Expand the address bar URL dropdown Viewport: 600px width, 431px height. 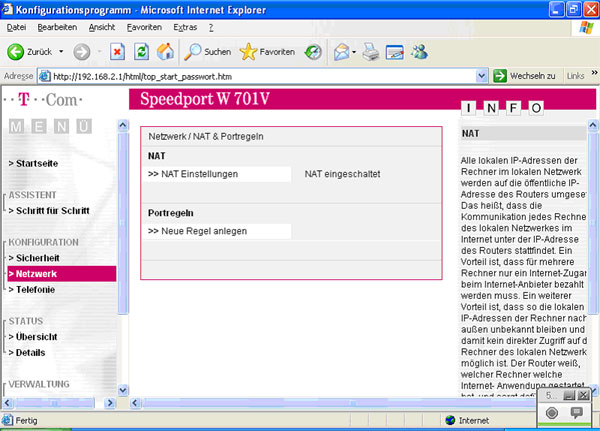482,76
